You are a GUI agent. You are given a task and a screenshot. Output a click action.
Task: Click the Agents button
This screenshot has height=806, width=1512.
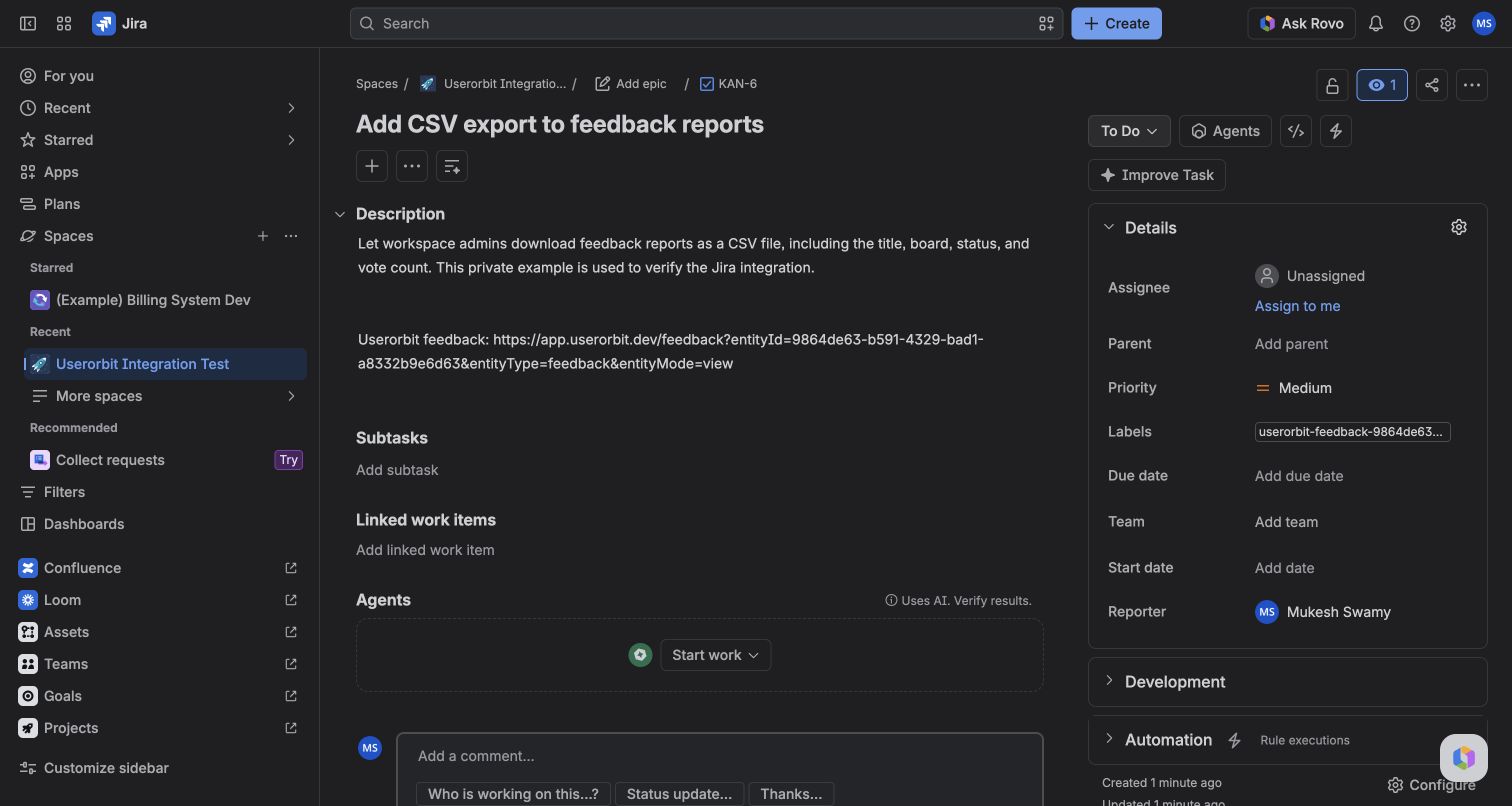pos(1225,131)
